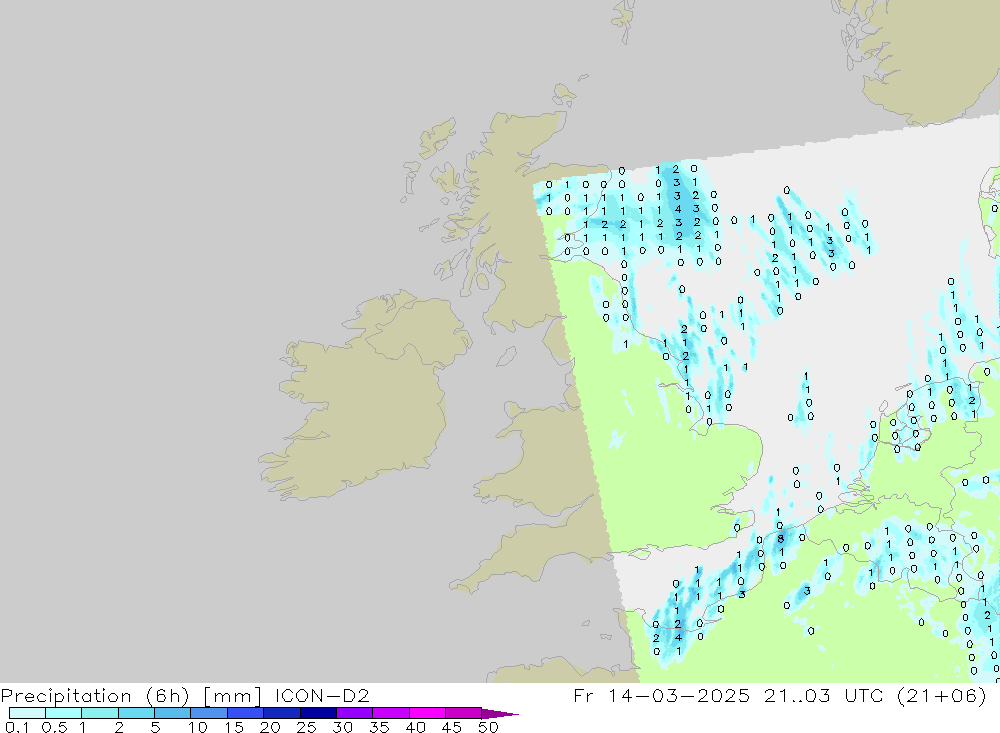This screenshot has width=1000, height=733.
Task: Click the '40' legend scale label
Action: point(416,727)
